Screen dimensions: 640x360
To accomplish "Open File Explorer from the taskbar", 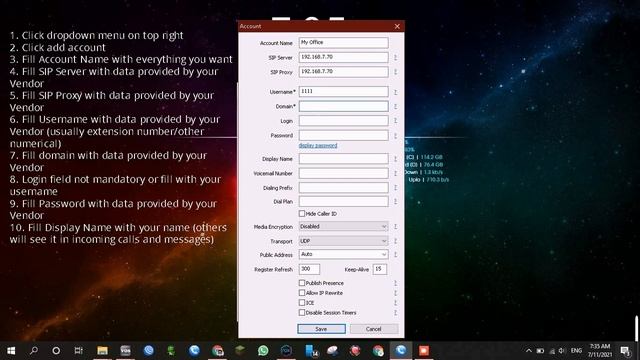I will [x=102, y=351].
